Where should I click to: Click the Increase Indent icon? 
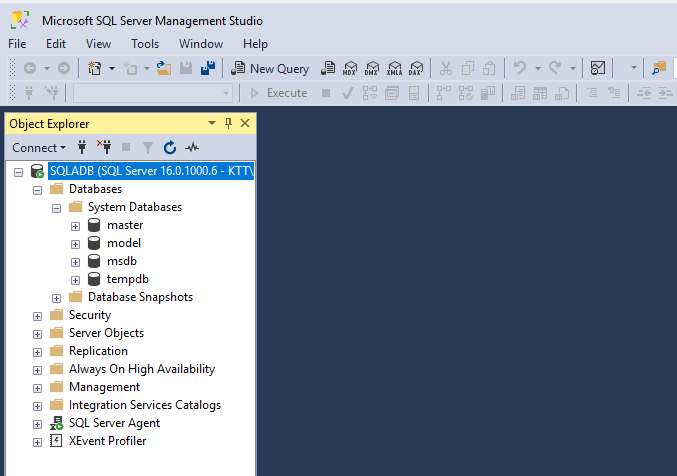[666, 93]
